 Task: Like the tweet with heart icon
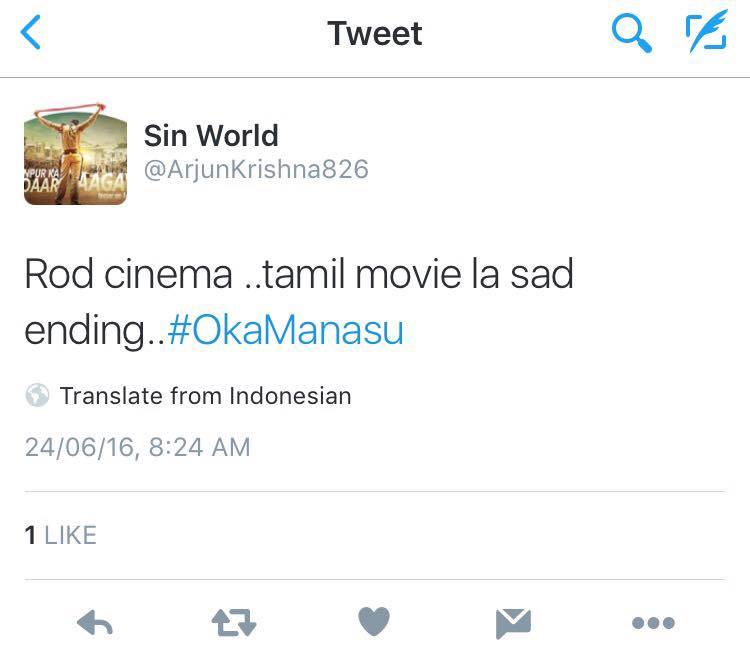374,621
